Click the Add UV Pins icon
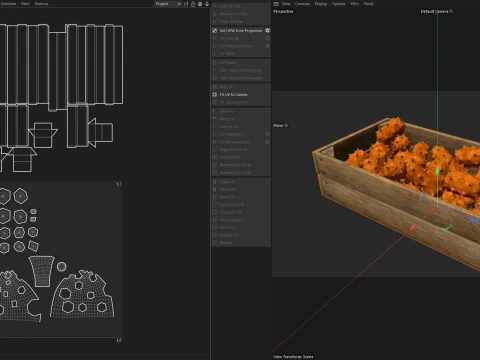 click(215, 6)
